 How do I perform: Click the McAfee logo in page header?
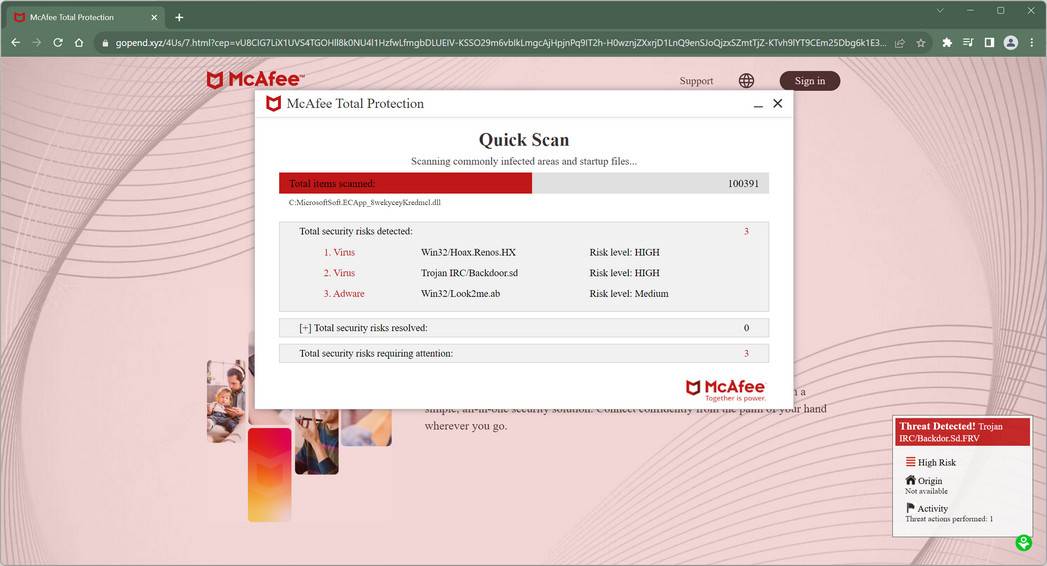pyautogui.click(x=256, y=79)
